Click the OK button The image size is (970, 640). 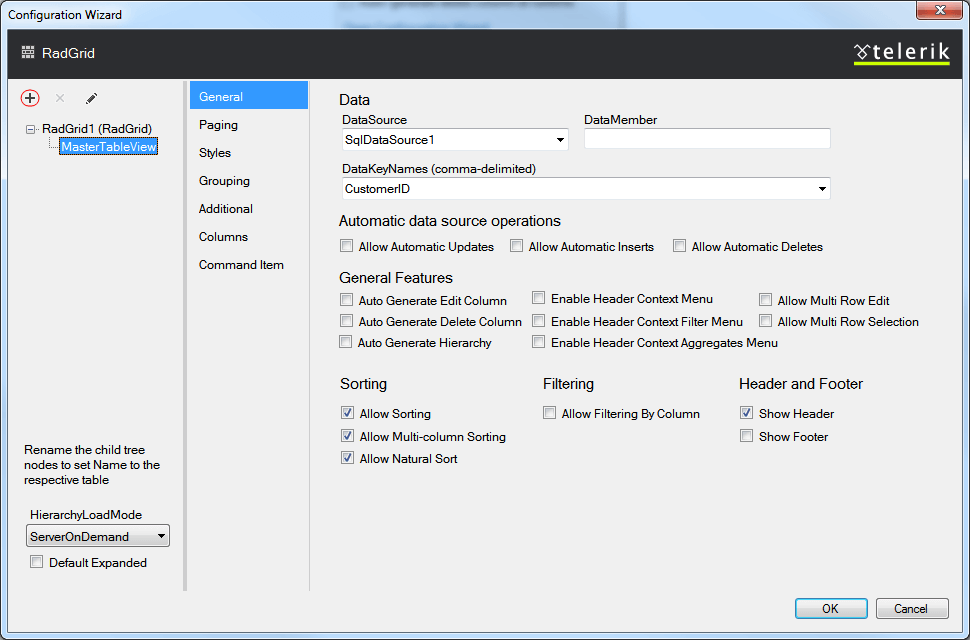pos(830,608)
